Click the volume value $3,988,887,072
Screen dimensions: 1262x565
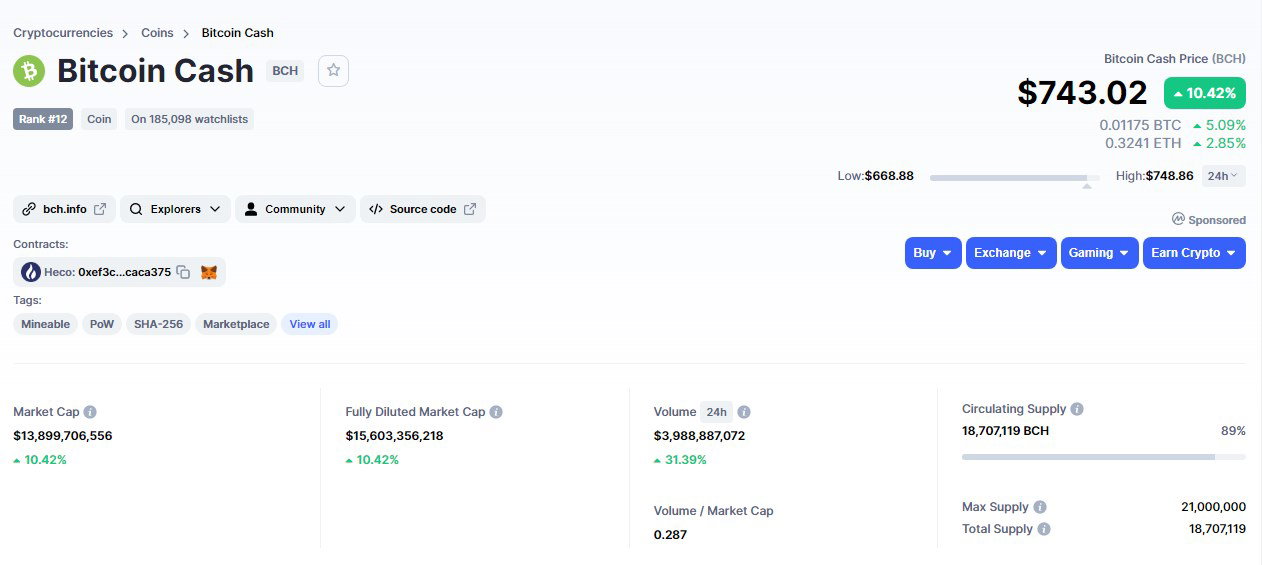(x=700, y=436)
